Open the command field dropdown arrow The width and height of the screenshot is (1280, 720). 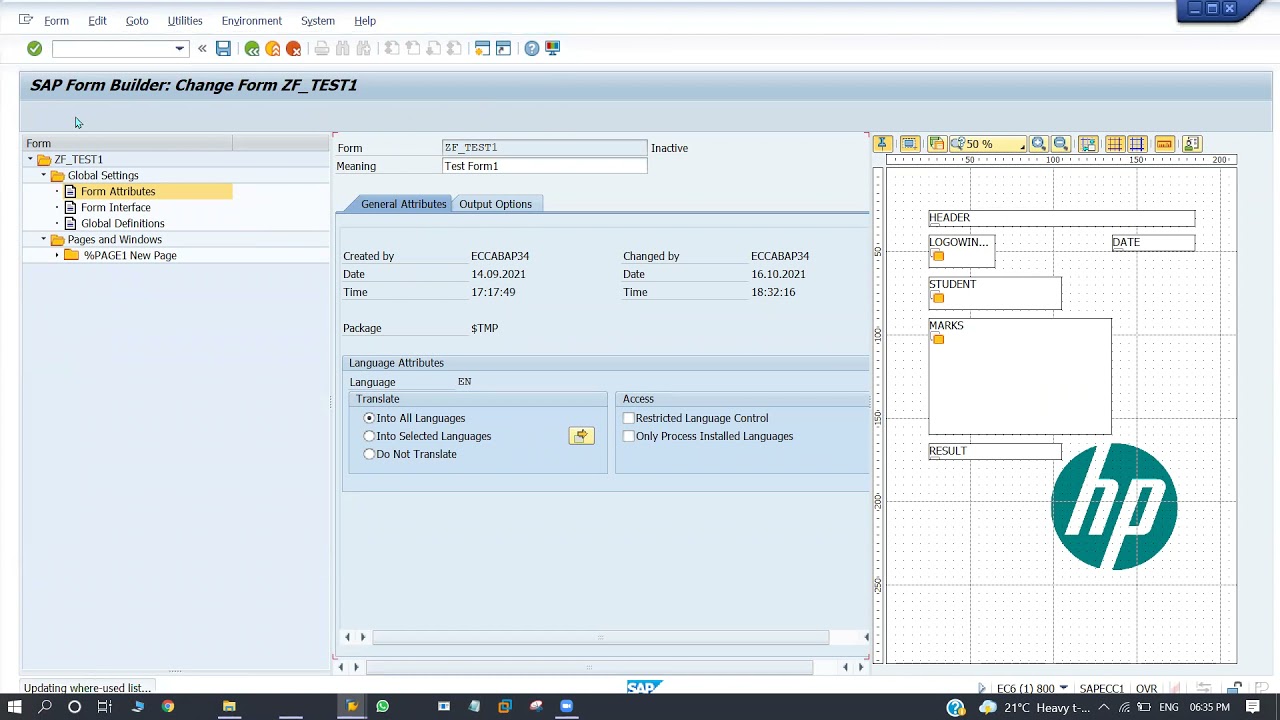coord(179,48)
